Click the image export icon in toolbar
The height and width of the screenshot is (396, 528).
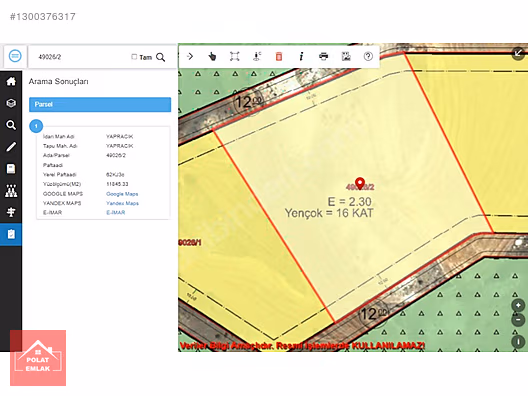point(346,56)
